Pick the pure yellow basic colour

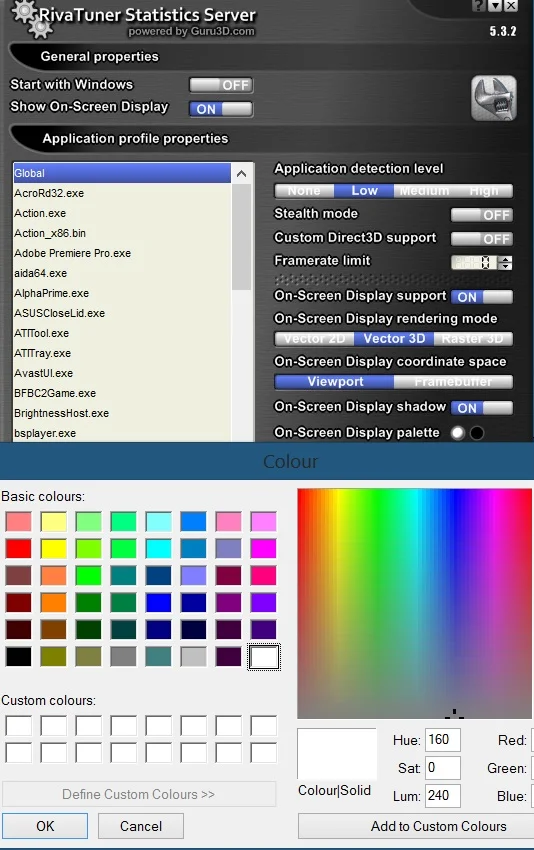tap(54, 549)
